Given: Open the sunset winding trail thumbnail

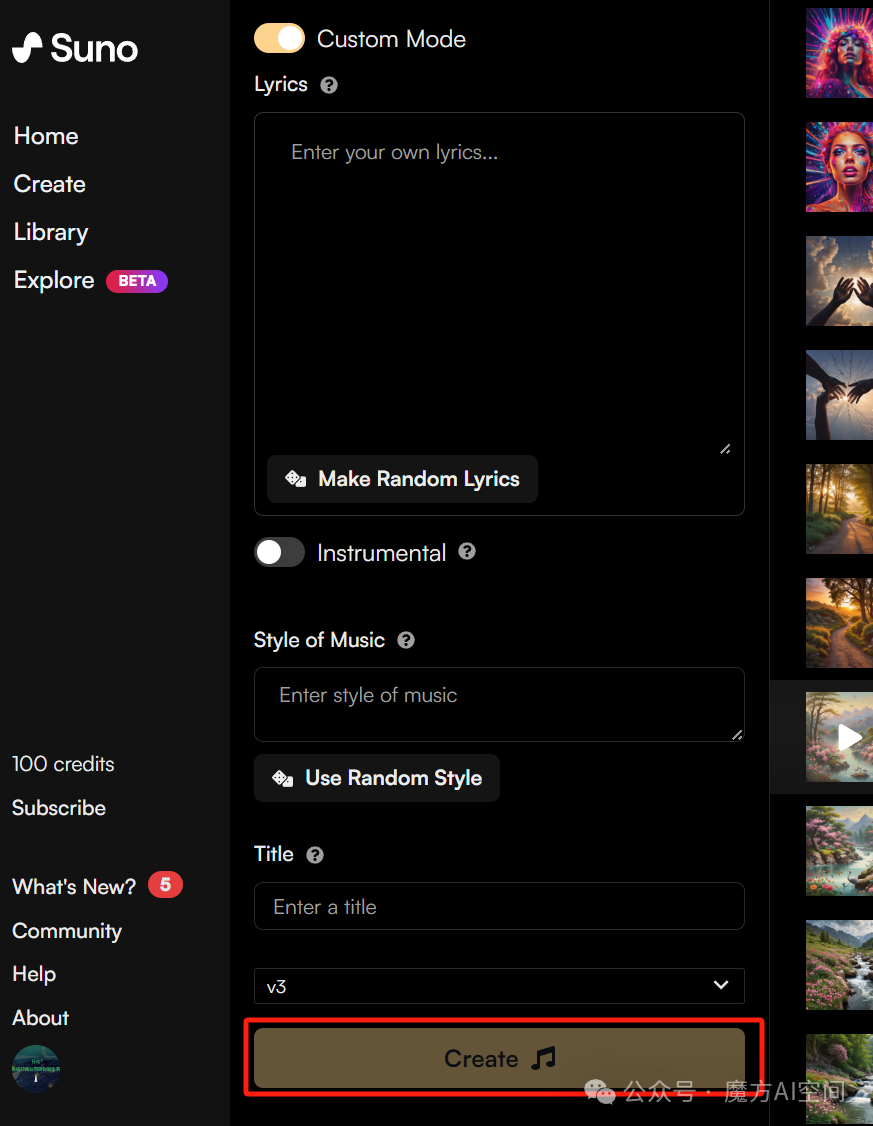Looking at the screenshot, I should click(x=839, y=623).
